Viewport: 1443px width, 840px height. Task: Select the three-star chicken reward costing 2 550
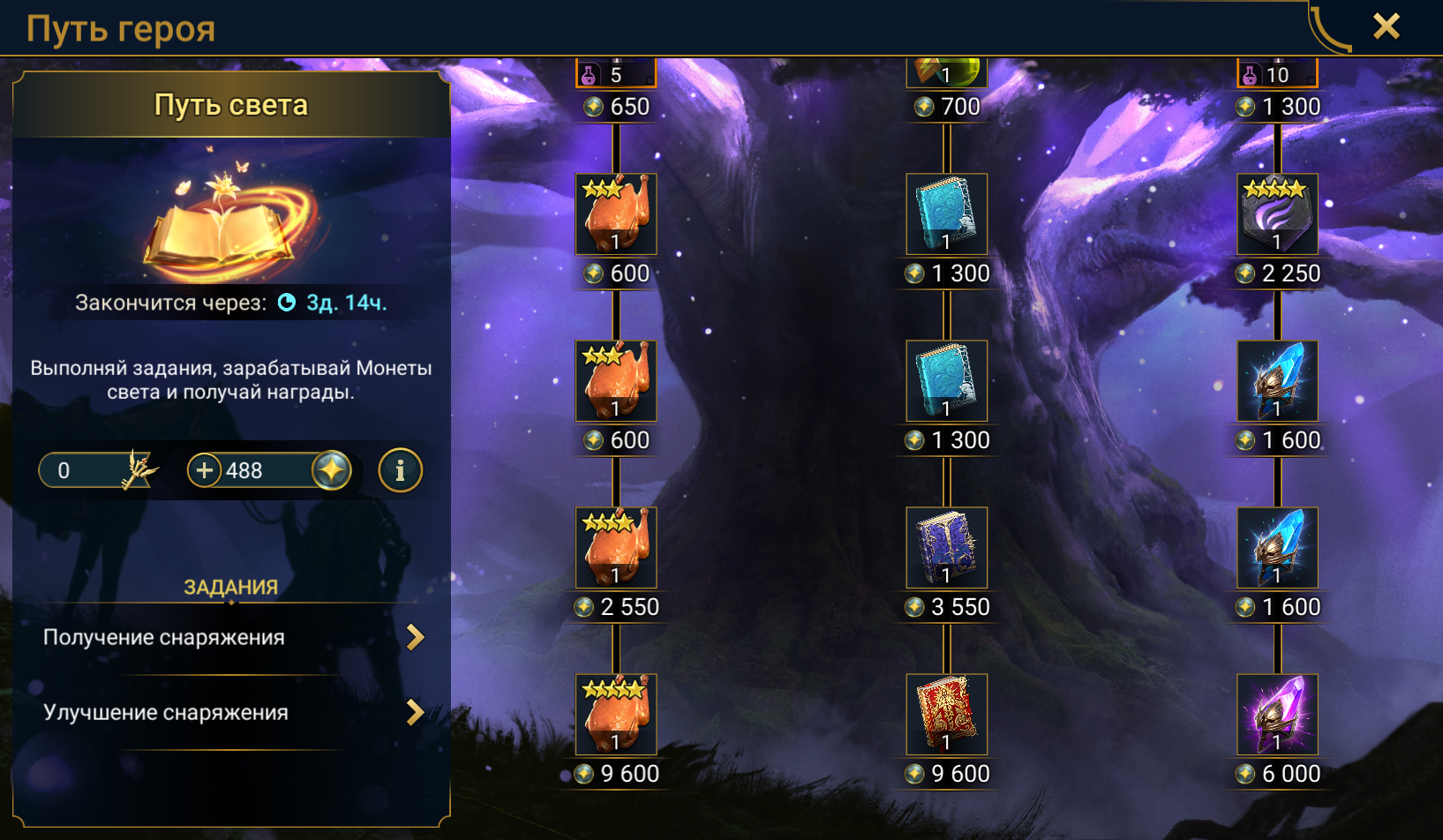[616, 548]
